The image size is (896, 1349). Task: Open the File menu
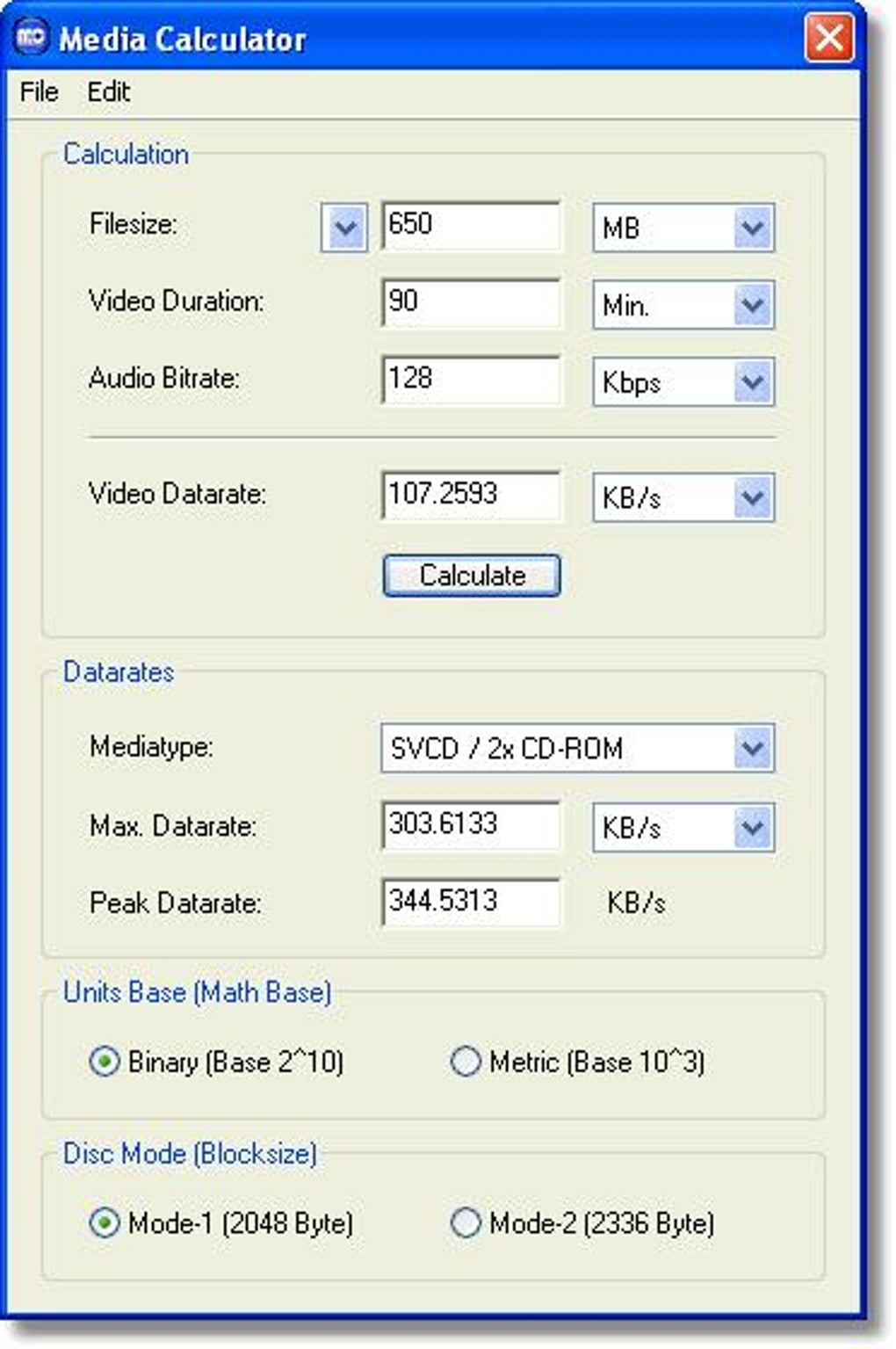click(x=37, y=91)
